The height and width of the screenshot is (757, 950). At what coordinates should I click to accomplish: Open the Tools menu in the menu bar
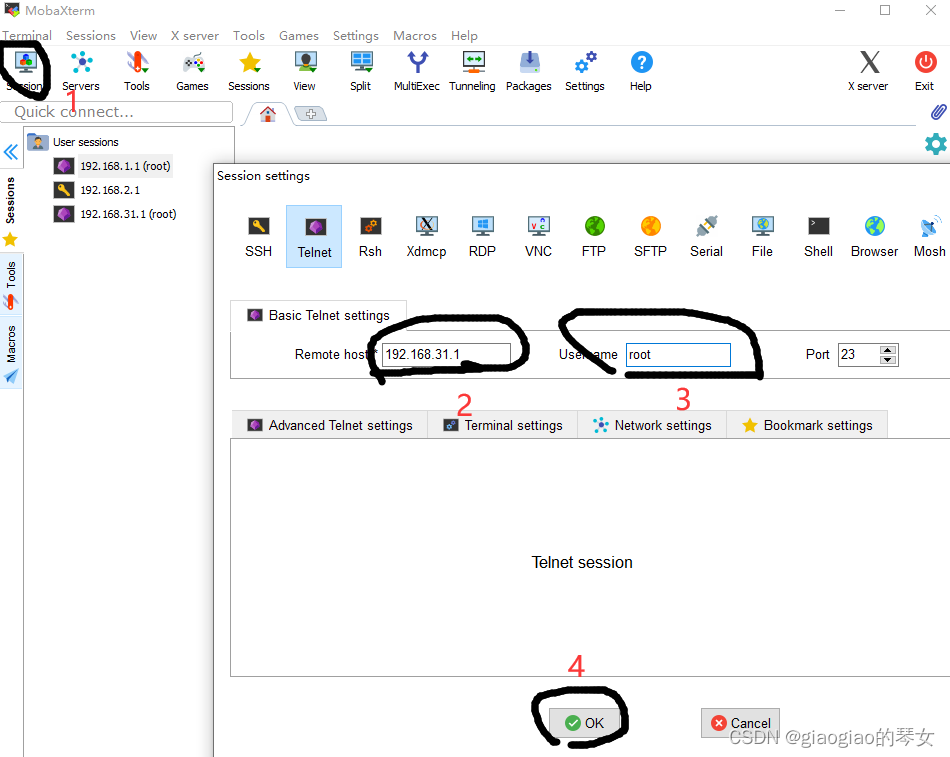pyautogui.click(x=249, y=36)
